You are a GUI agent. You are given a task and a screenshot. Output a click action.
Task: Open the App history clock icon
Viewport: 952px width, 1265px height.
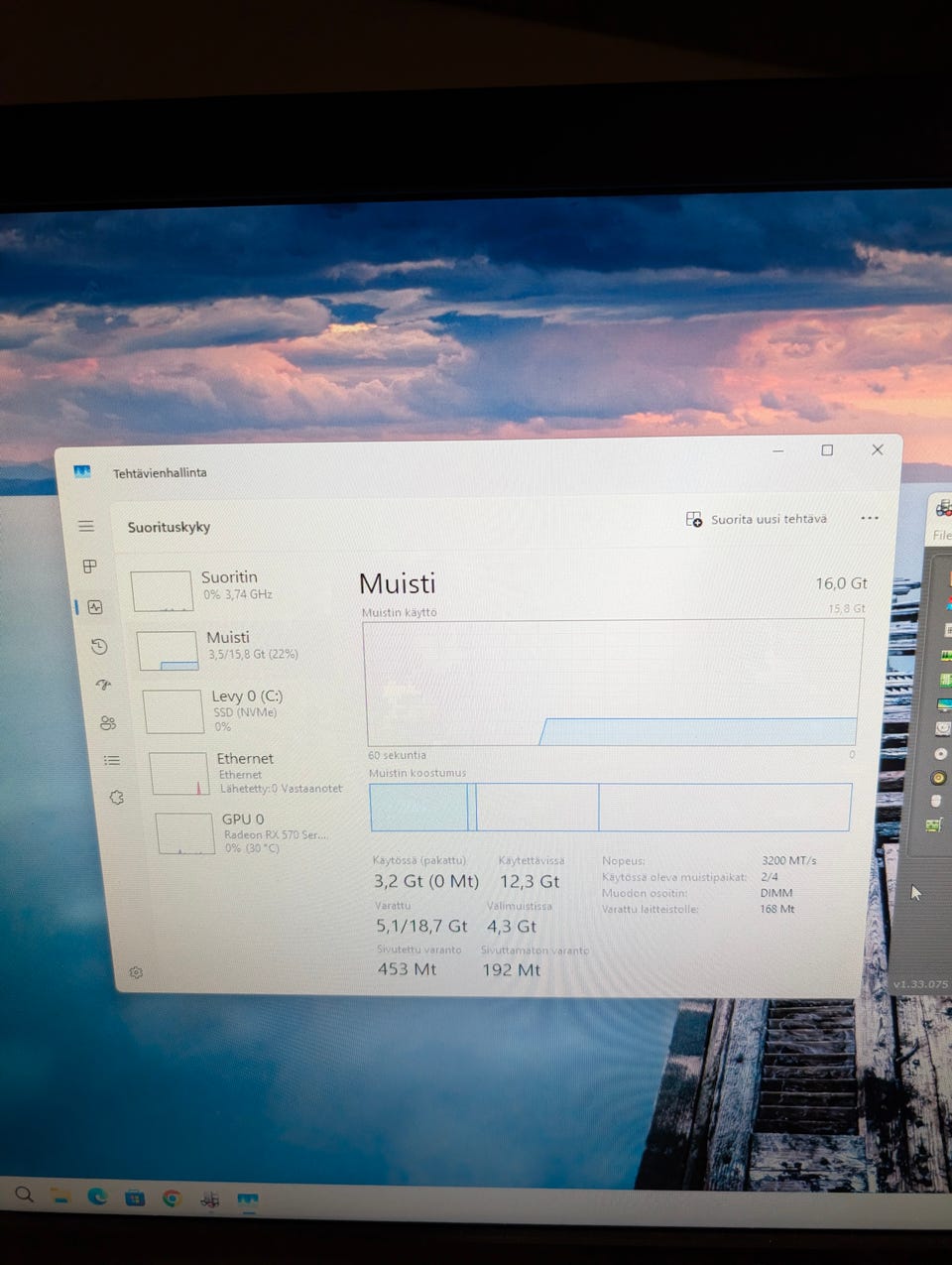pos(99,646)
